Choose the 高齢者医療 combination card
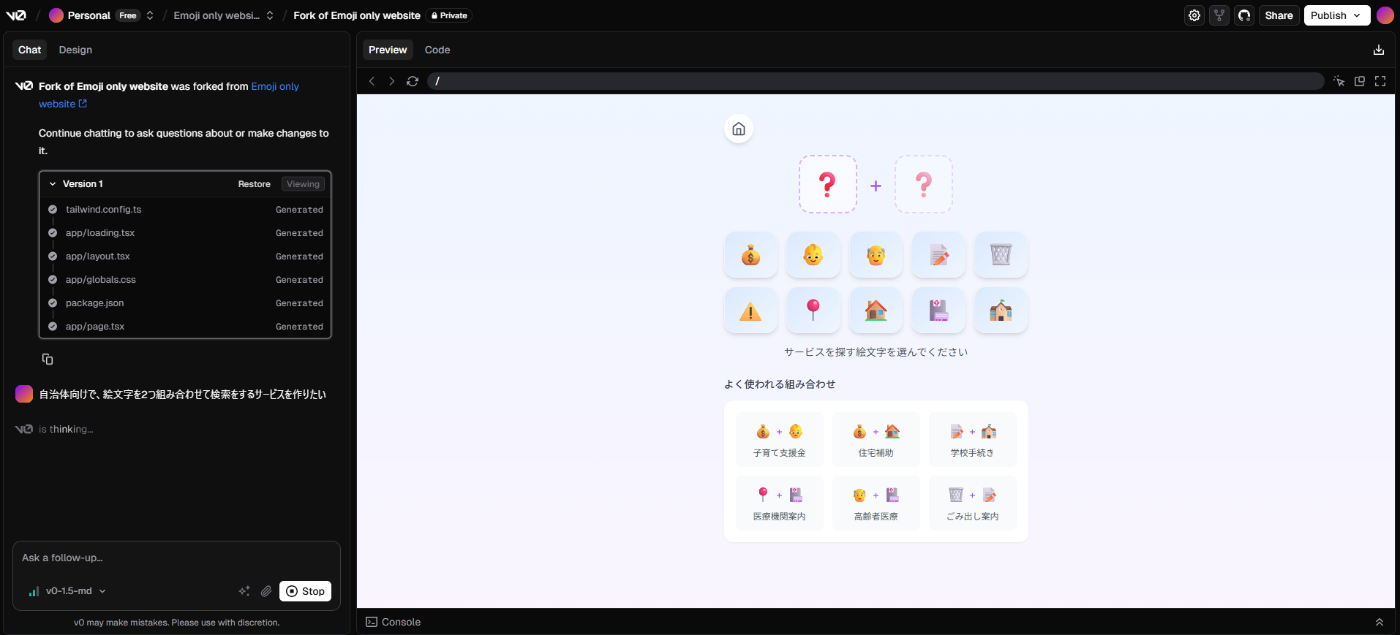This screenshot has height=635, width=1400. 876,503
